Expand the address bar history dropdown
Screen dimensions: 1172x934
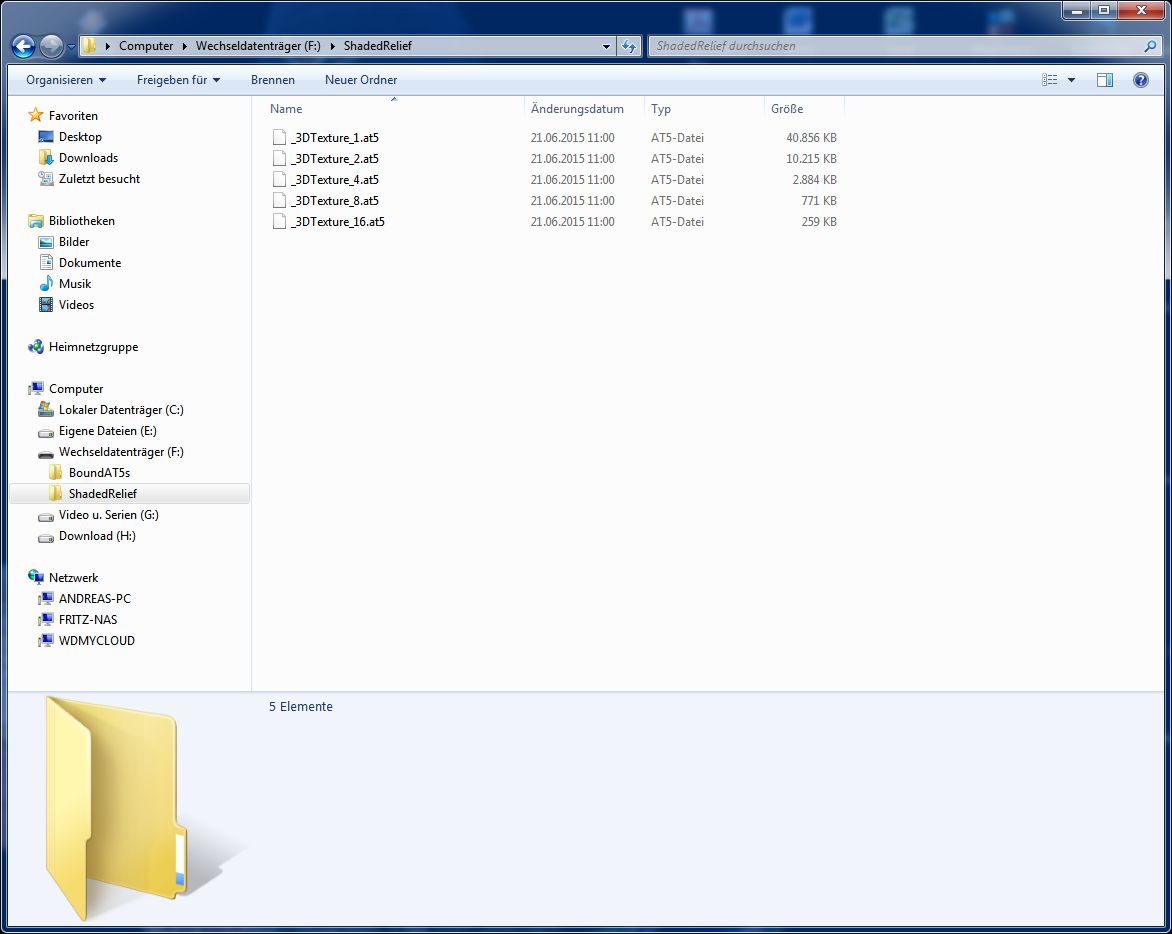606,46
